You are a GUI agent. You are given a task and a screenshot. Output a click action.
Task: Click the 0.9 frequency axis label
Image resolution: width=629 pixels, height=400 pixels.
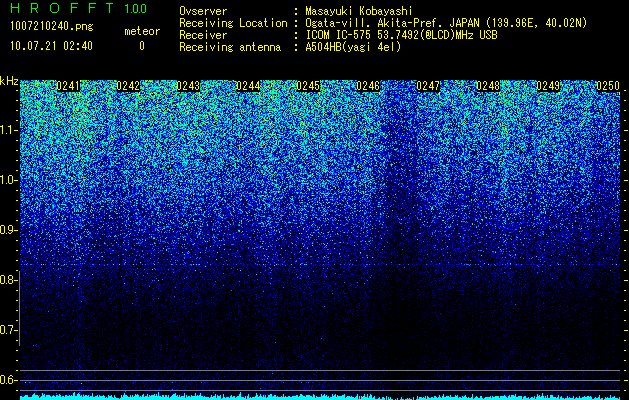tap(8, 230)
